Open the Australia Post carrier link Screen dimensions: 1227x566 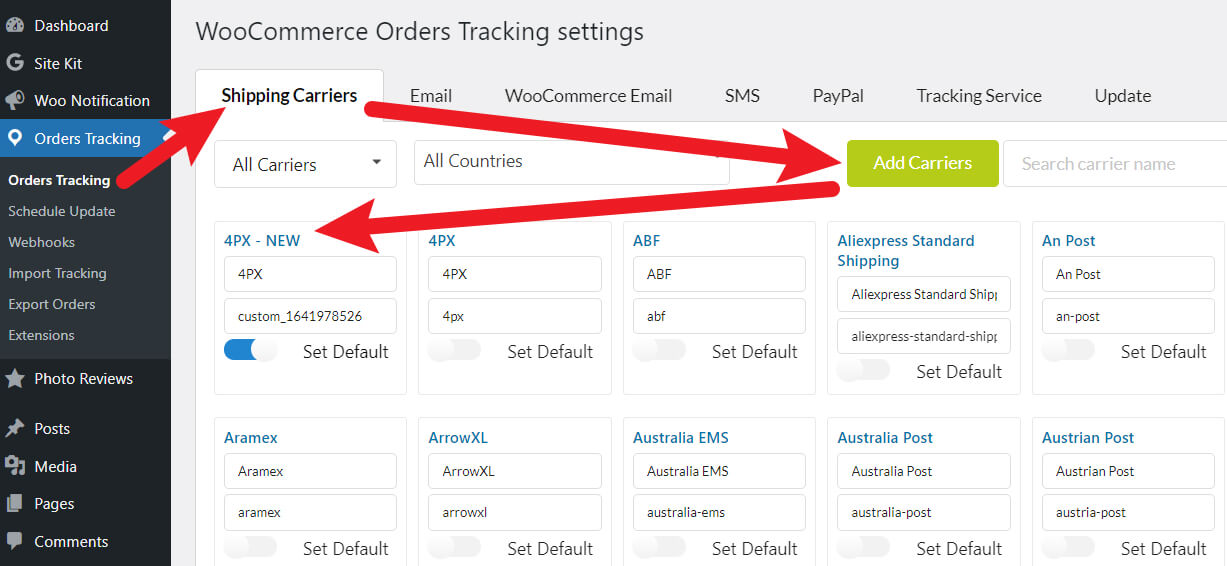click(885, 438)
